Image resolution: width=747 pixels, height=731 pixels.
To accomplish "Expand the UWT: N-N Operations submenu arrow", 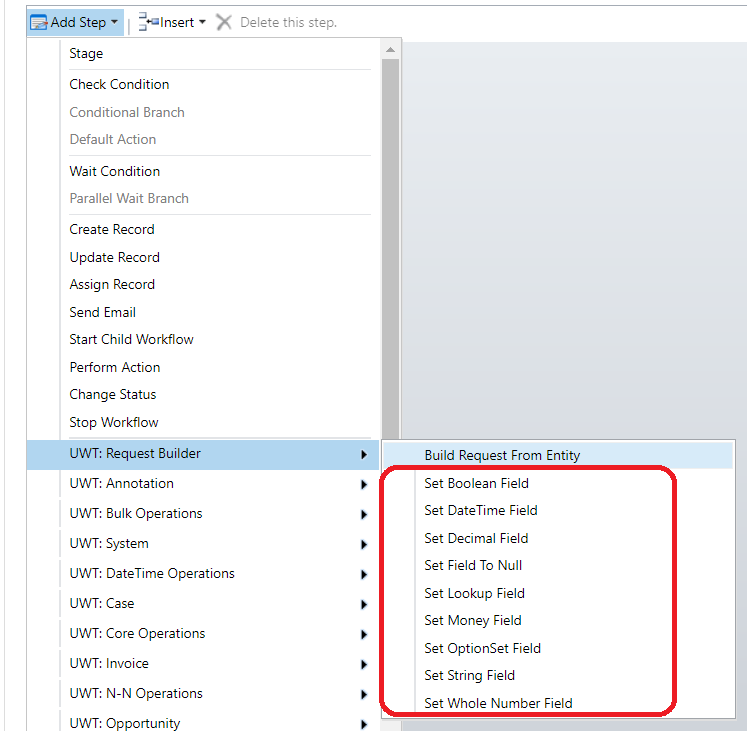I will click(x=363, y=695).
